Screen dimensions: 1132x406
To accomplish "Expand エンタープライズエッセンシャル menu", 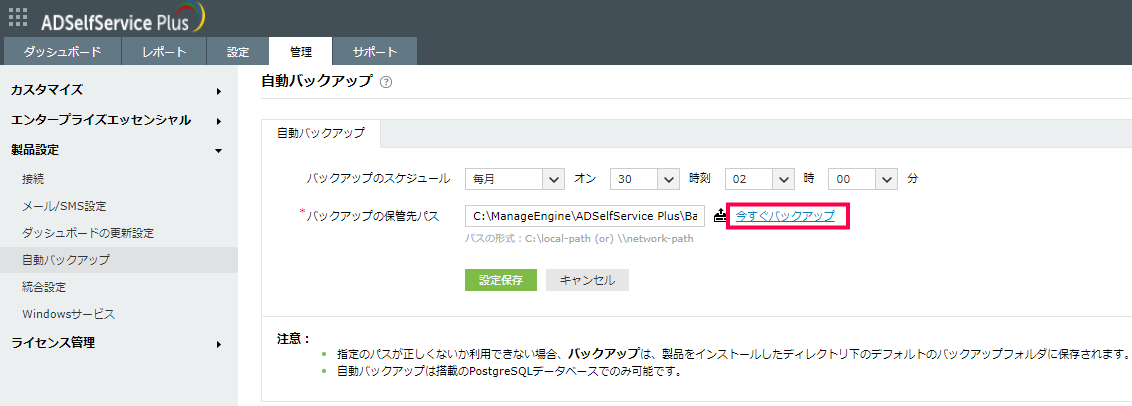I will (x=118, y=121).
